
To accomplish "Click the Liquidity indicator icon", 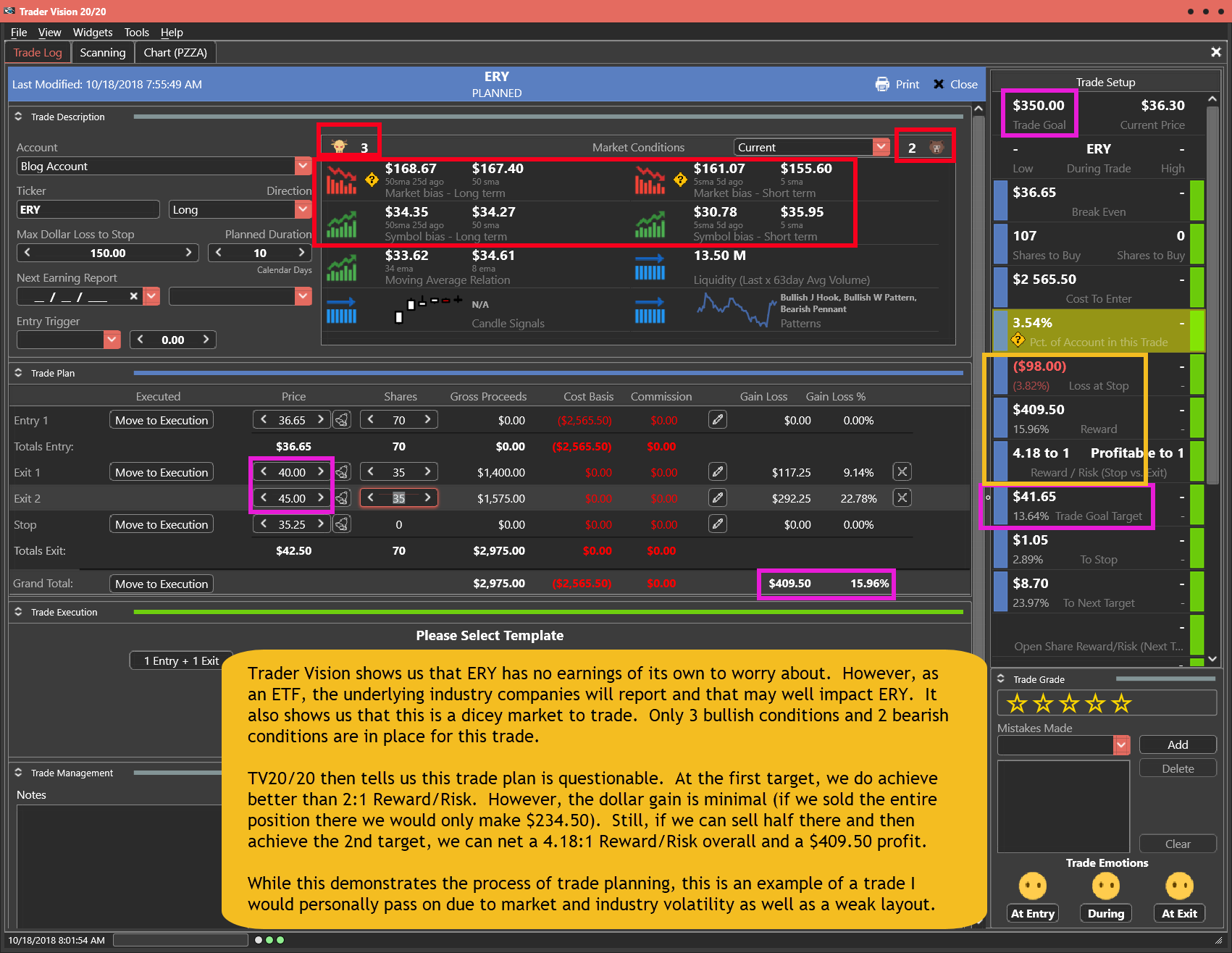I will (650, 267).
